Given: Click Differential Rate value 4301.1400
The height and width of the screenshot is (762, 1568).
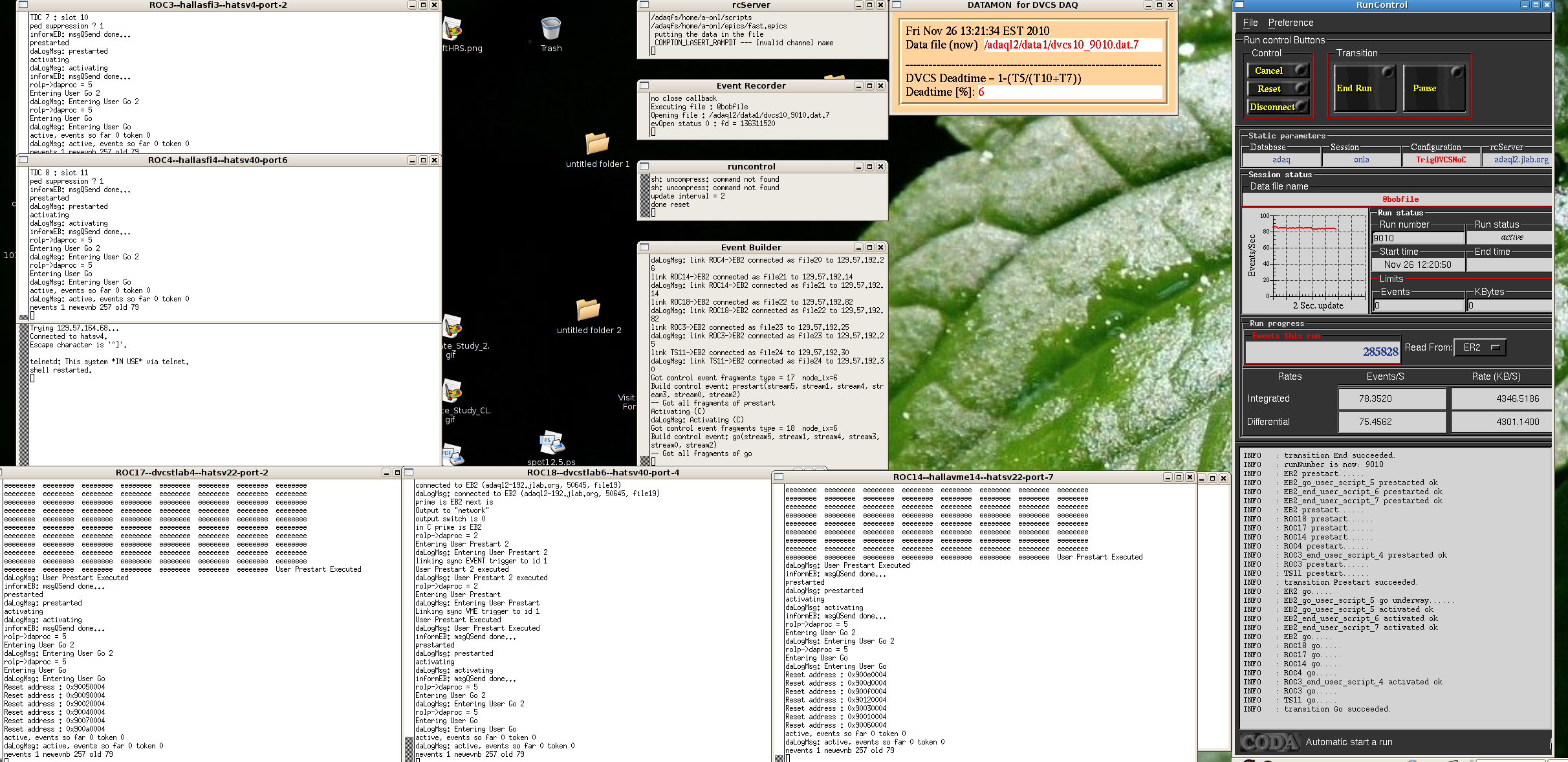Looking at the screenshot, I should [1501, 422].
